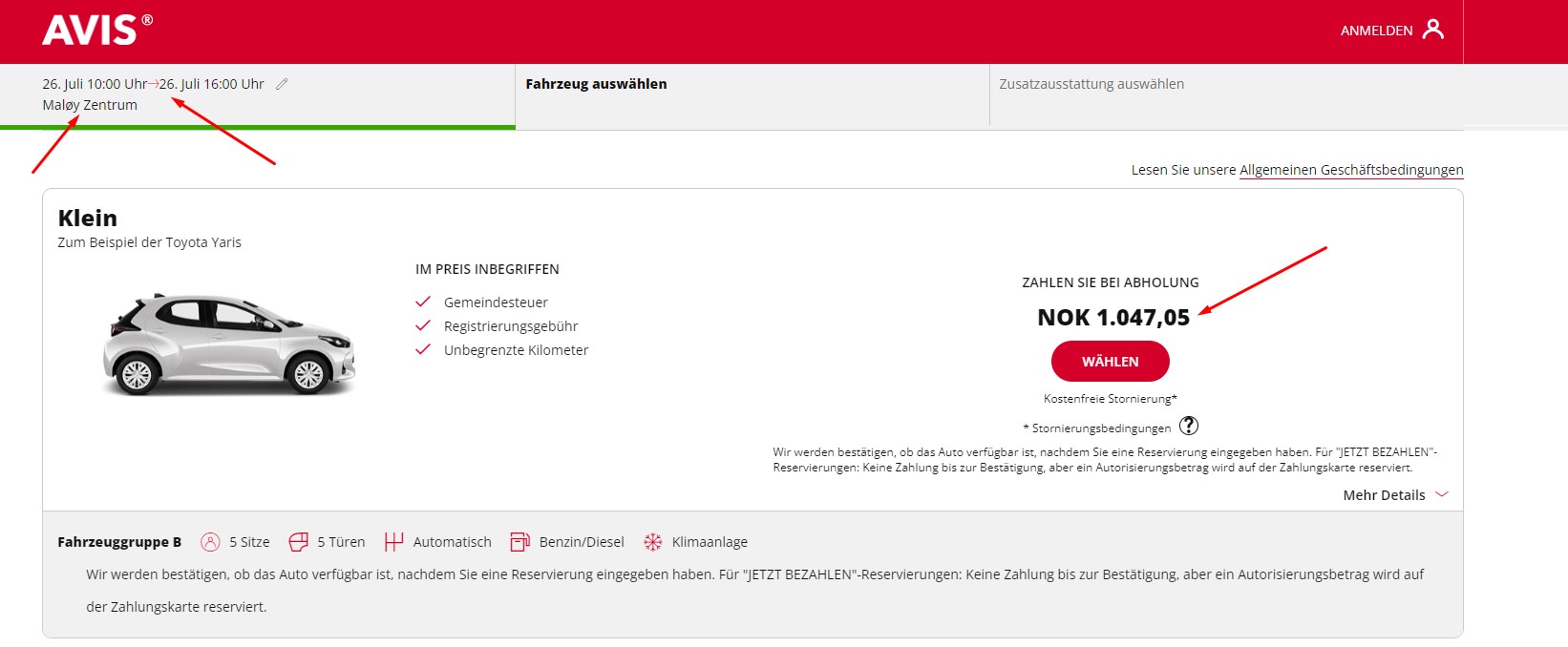Click the Klimaanlage snowflake icon
1568x647 pixels.
pyautogui.click(x=653, y=542)
